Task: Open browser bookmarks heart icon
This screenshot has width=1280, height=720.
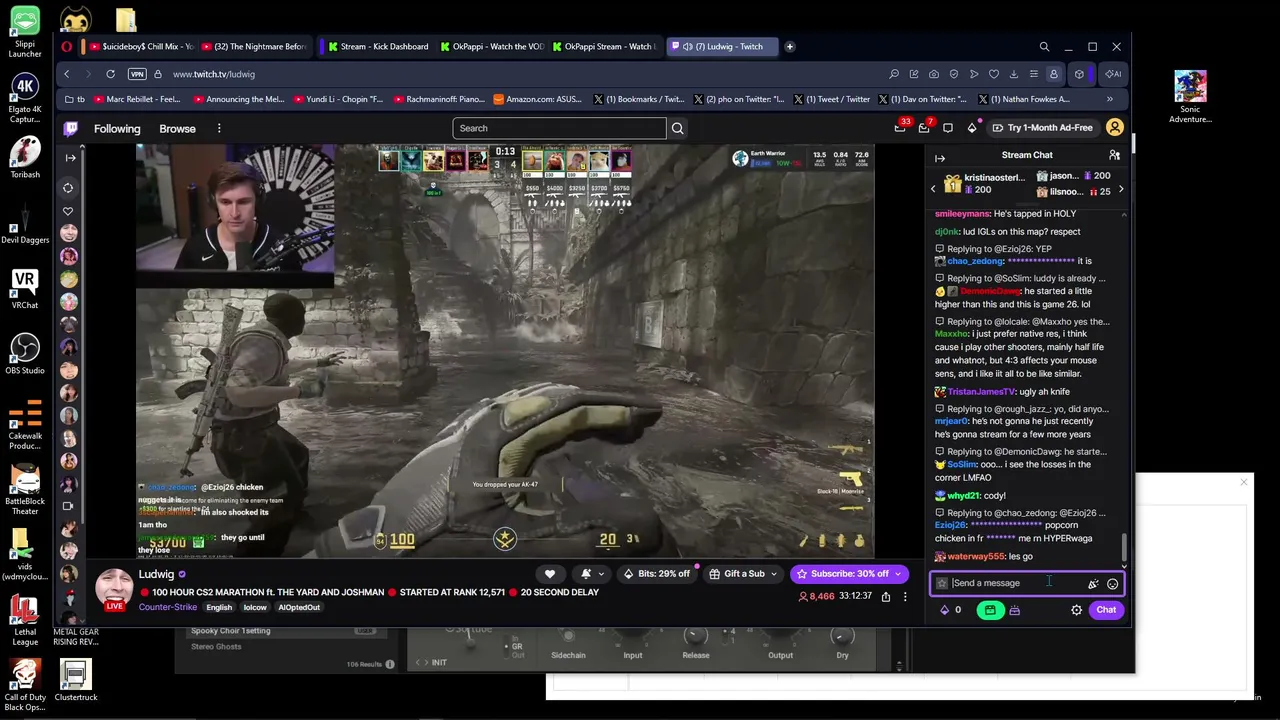Action: [994, 74]
